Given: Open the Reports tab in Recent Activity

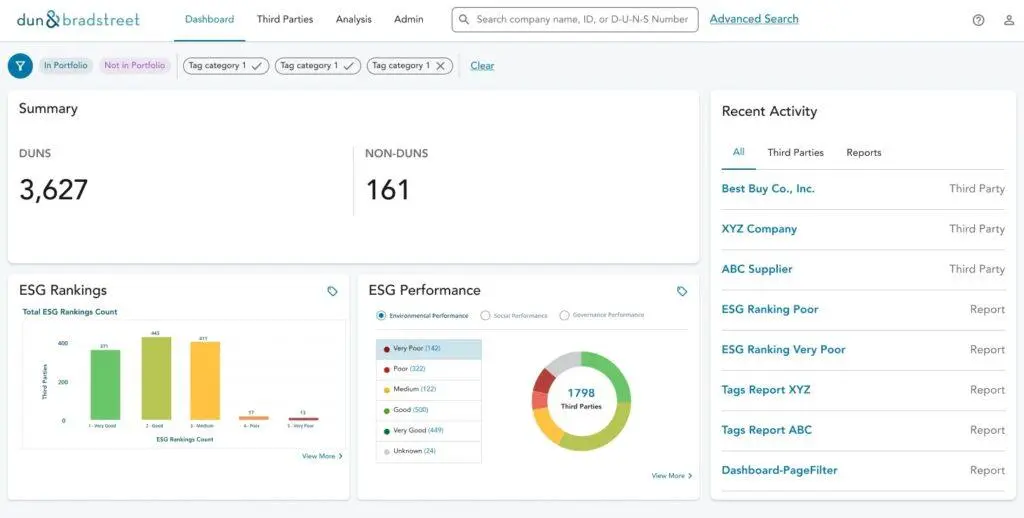Looking at the screenshot, I should [863, 153].
